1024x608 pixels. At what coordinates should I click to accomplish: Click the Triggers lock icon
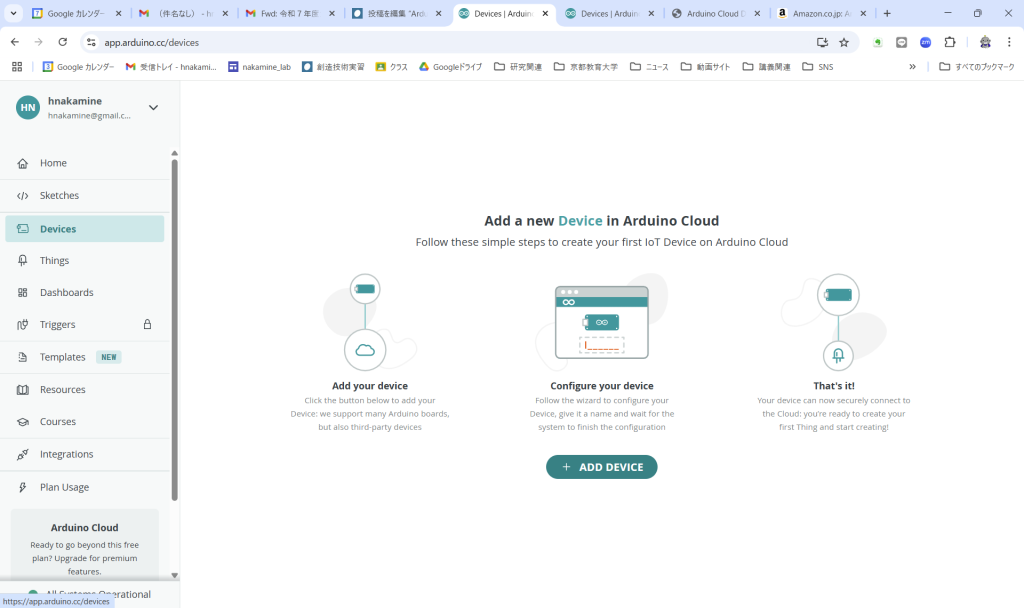147,325
